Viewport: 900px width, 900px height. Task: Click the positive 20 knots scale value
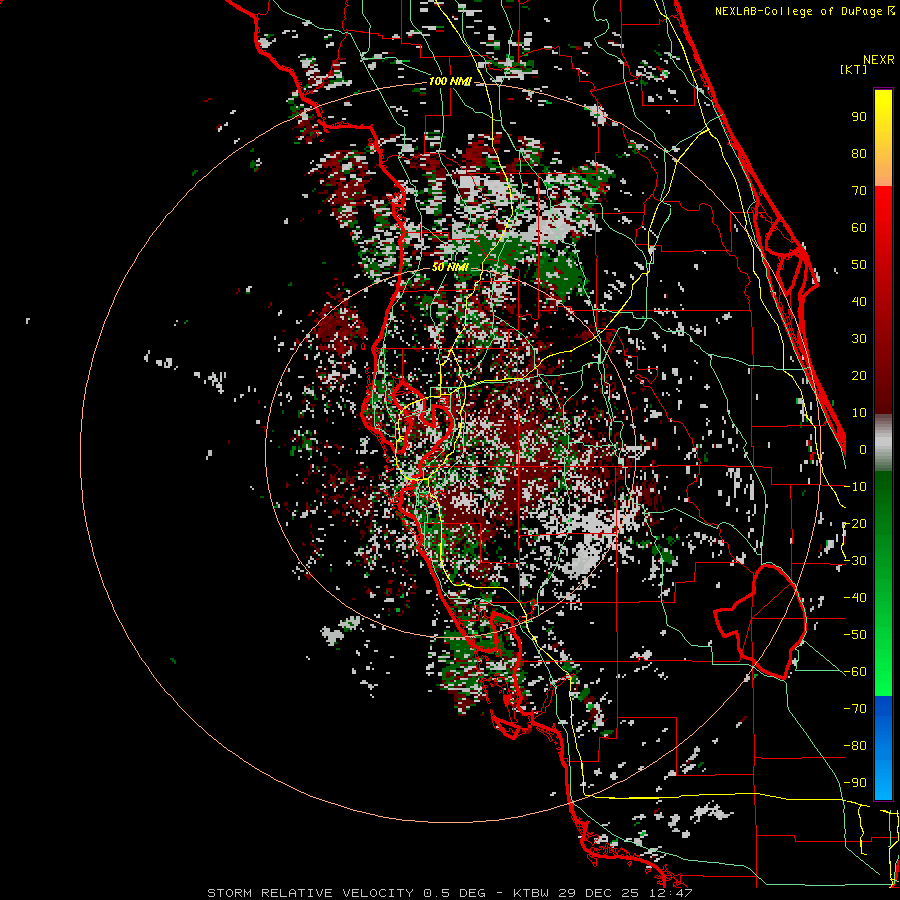pyautogui.click(x=859, y=375)
